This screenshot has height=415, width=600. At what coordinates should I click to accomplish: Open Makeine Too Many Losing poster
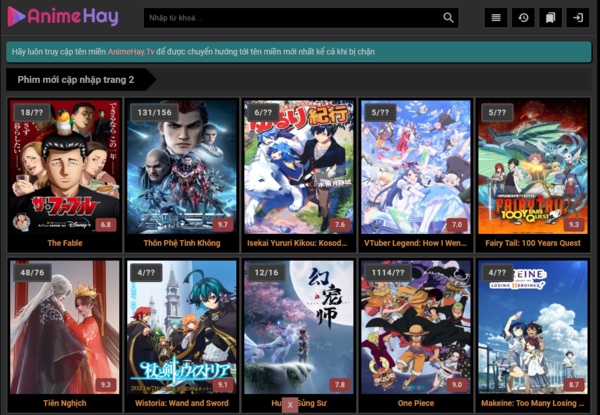pyautogui.click(x=533, y=327)
